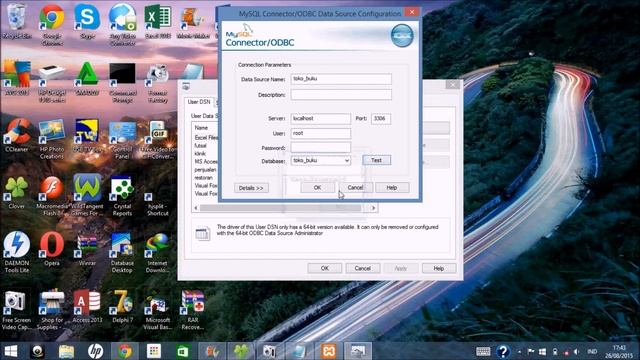Viewport: 640px width, 360px height.
Task: Click Cancel in the MySQL Connector/ODBC dialog
Action: 355,187
